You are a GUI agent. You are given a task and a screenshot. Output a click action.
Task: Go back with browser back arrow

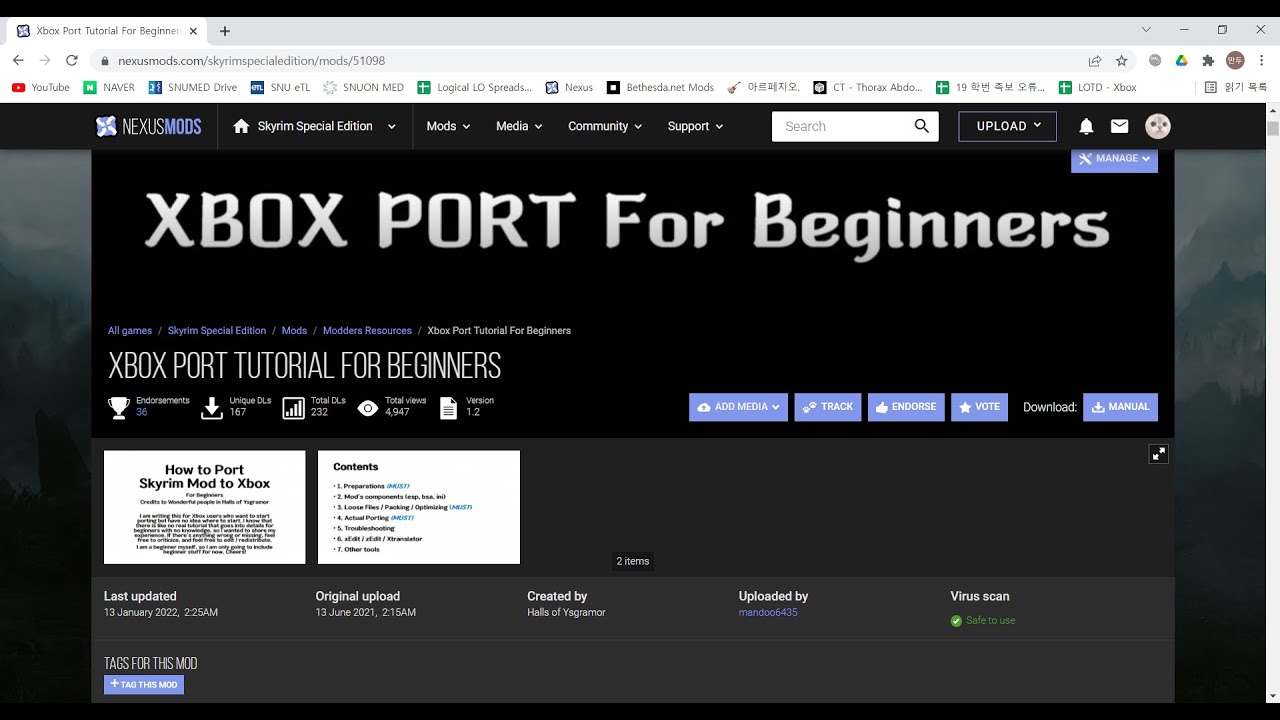18,60
